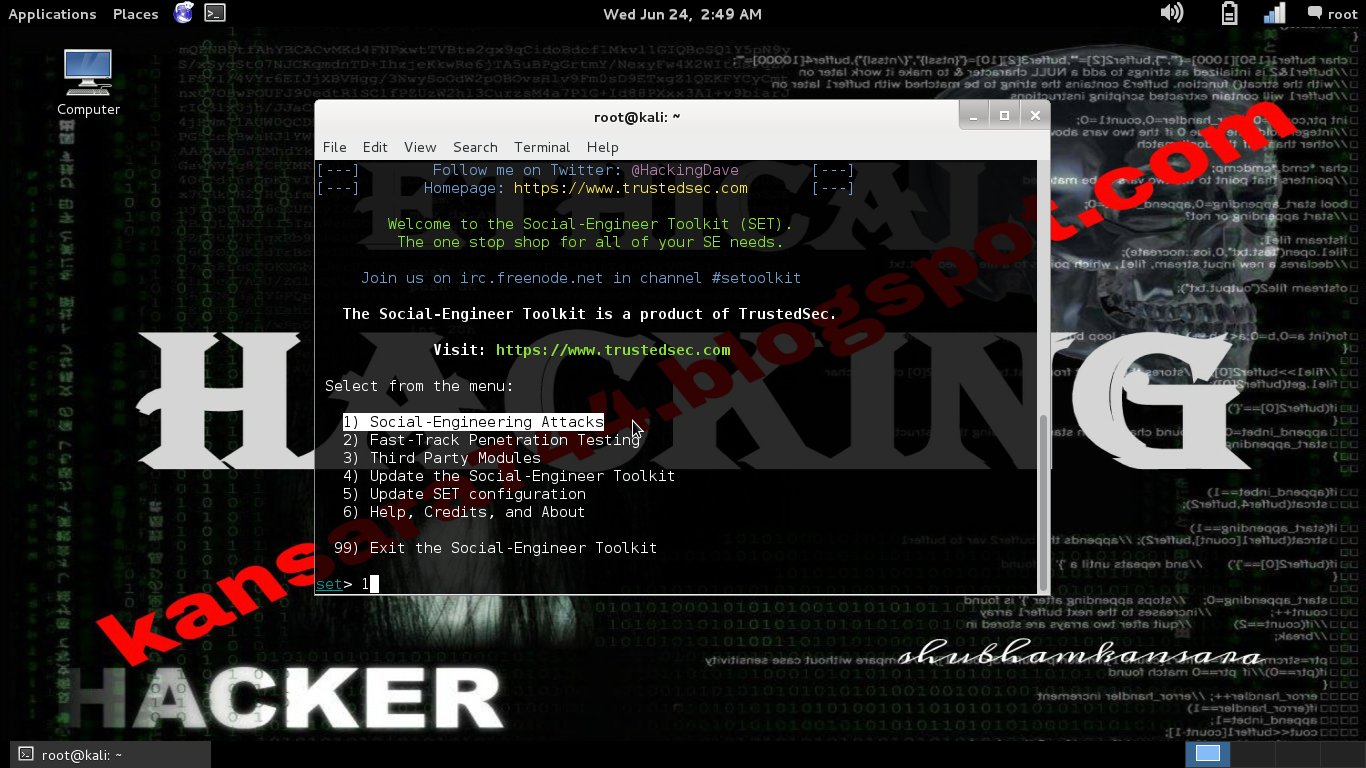The height and width of the screenshot is (768, 1366).
Task: Open the root user menu
Action: (1342, 14)
